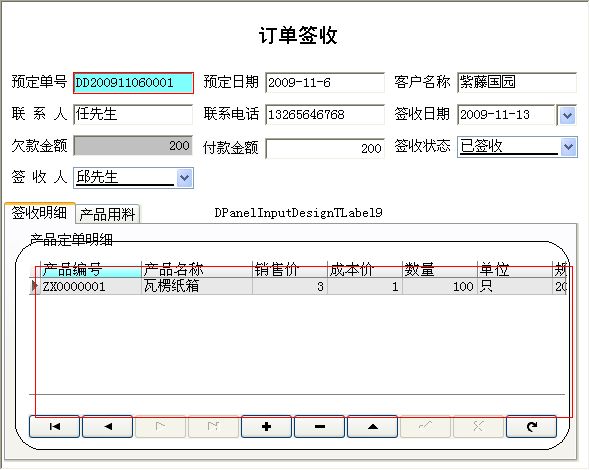Click the 联系电话 text field
590x470 pixels.
pyautogui.click(x=325, y=114)
